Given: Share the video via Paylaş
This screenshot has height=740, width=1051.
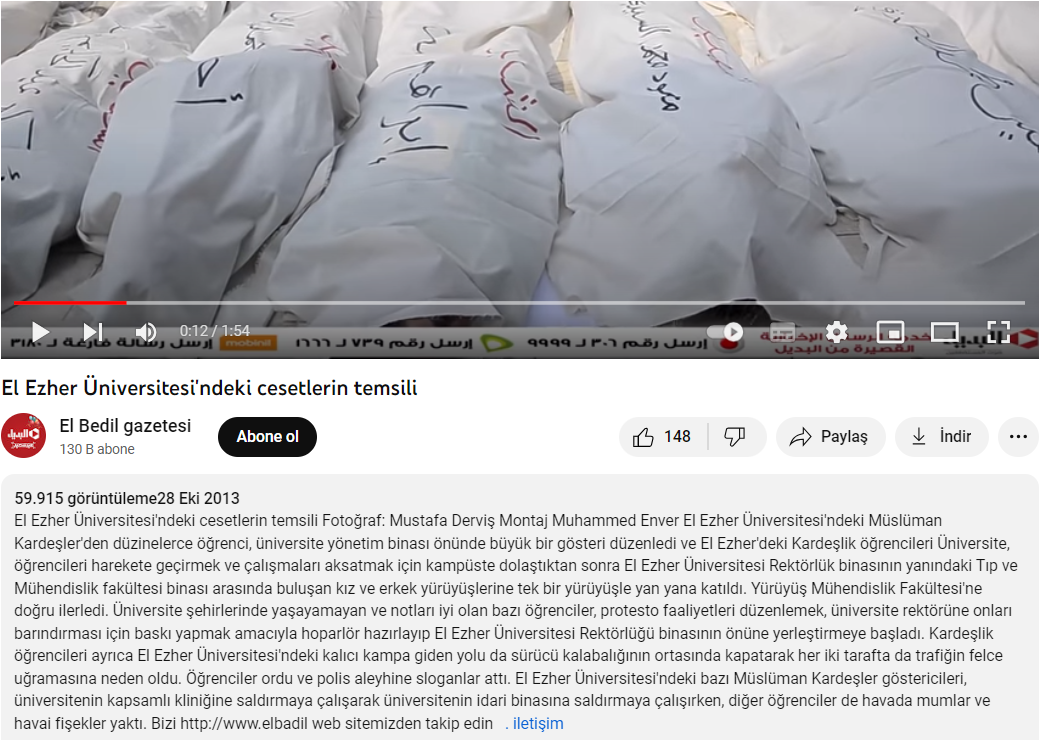Looking at the screenshot, I should coord(830,437).
